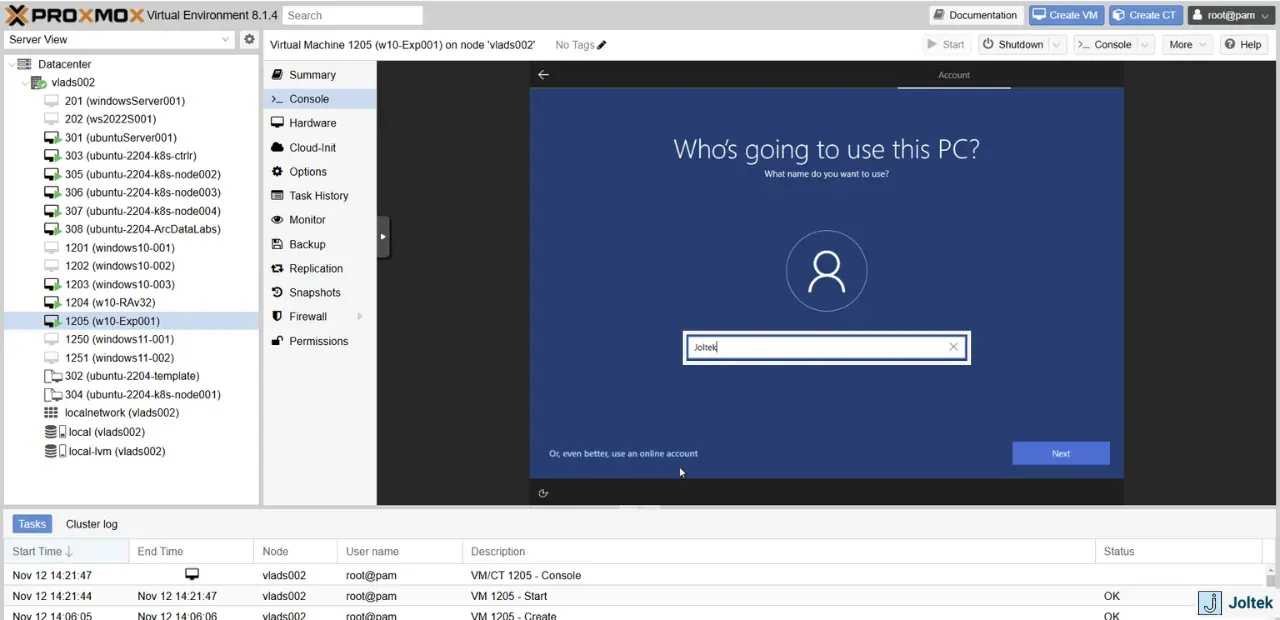Collapse the Datacenter tree node
The image size is (1280, 620).
pyautogui.click(x=11, y=64)
